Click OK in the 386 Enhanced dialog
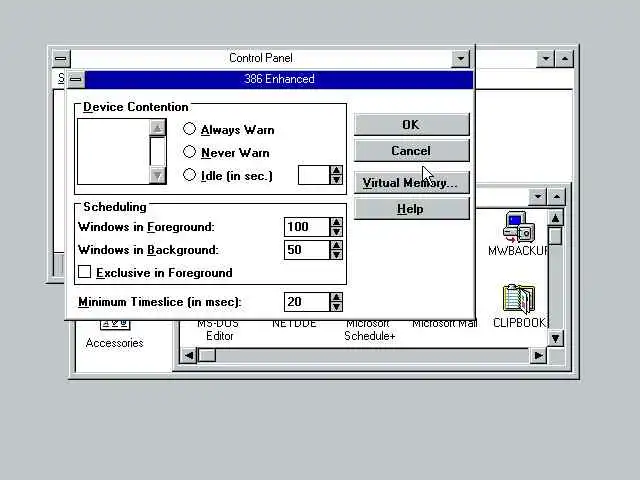The image size is (640, 480). point(411,124)
